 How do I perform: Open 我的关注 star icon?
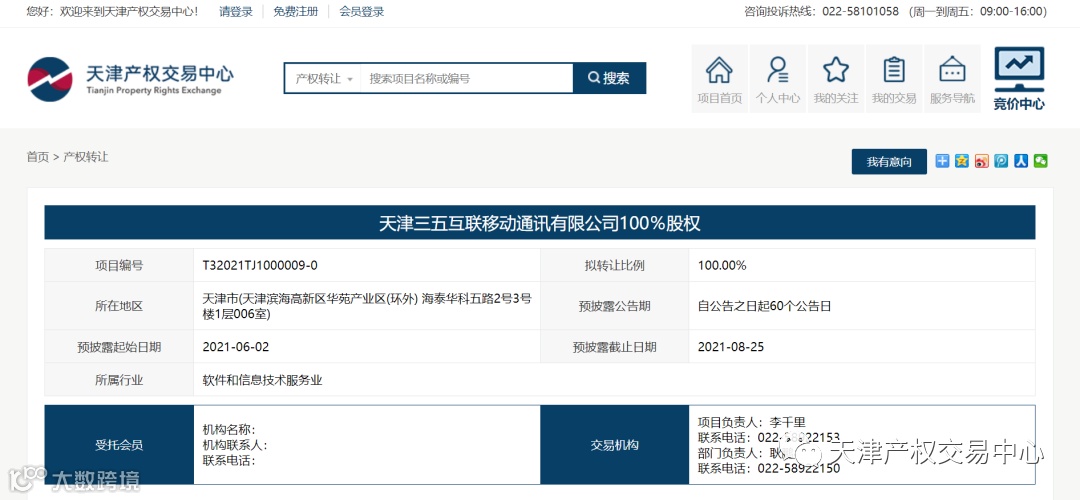(835, 79)
